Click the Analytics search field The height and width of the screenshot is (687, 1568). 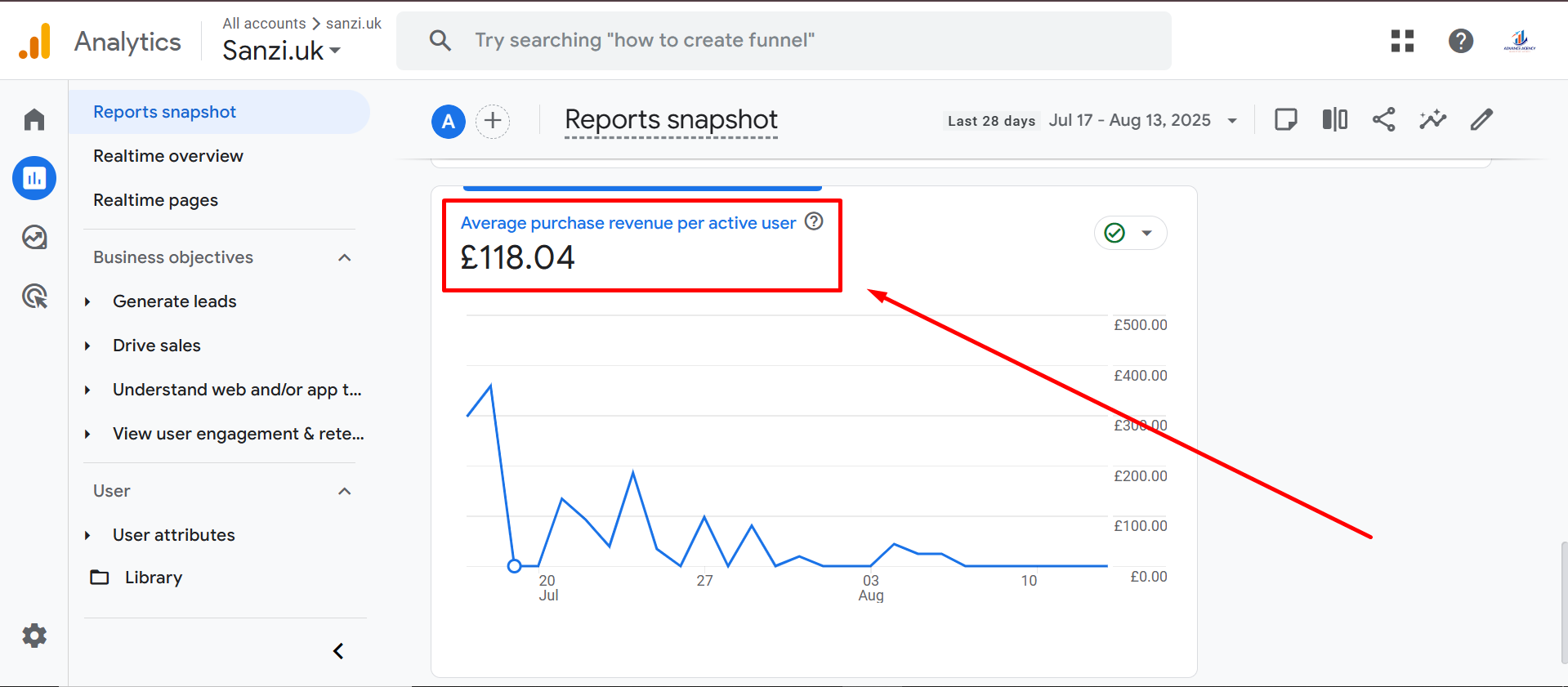pos(783,41)
